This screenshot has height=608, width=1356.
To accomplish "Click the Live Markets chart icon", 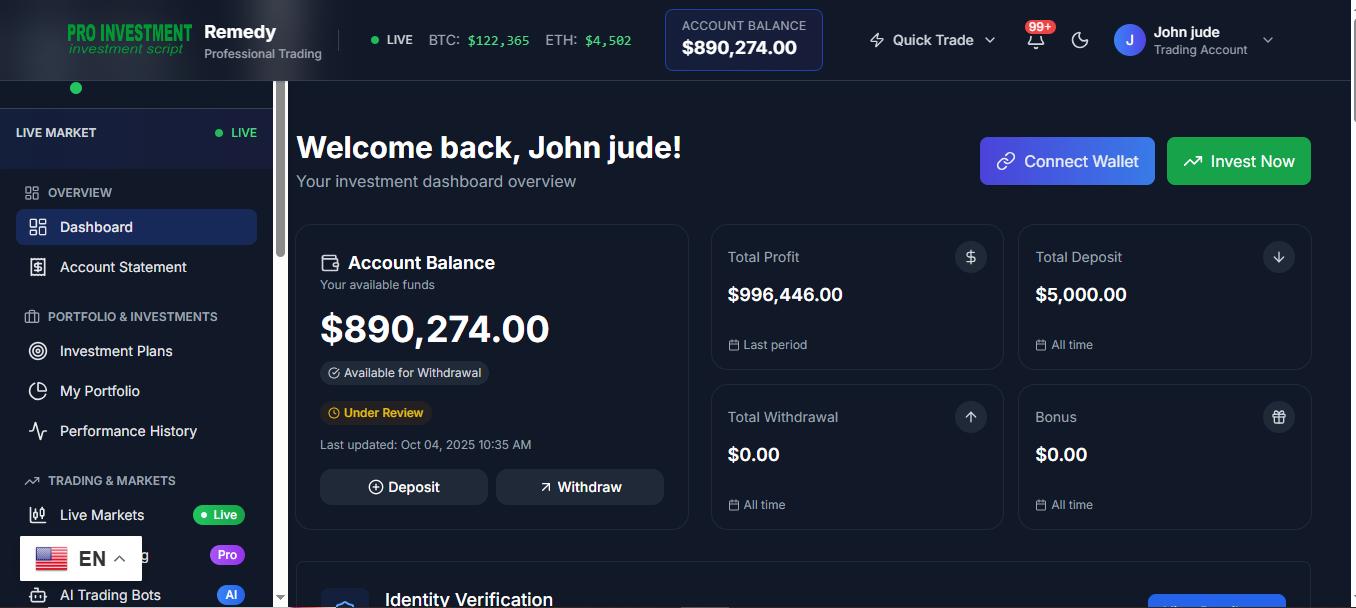I will click(37, 514).
